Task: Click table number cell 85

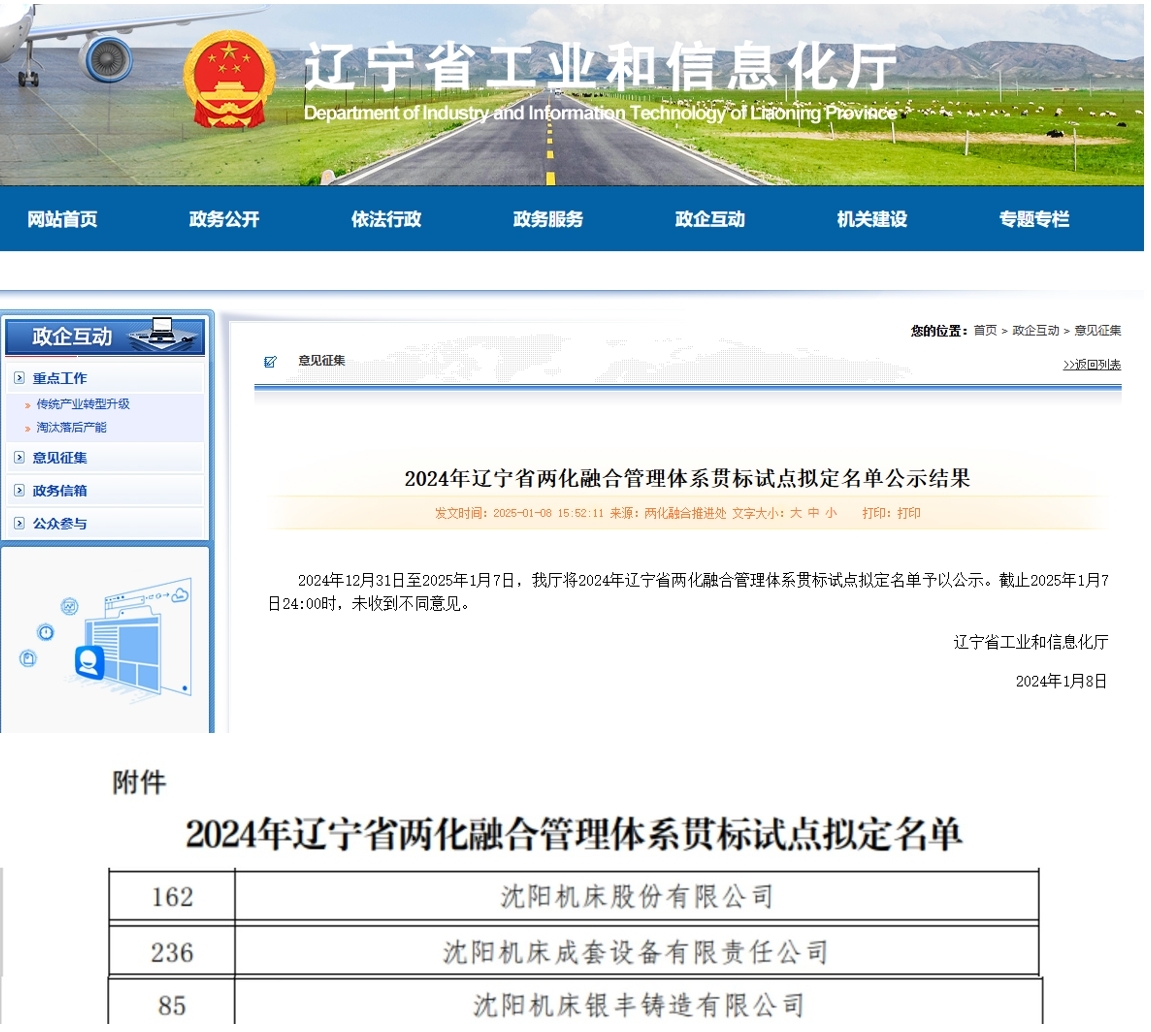Action: (x=173, y=1005)
